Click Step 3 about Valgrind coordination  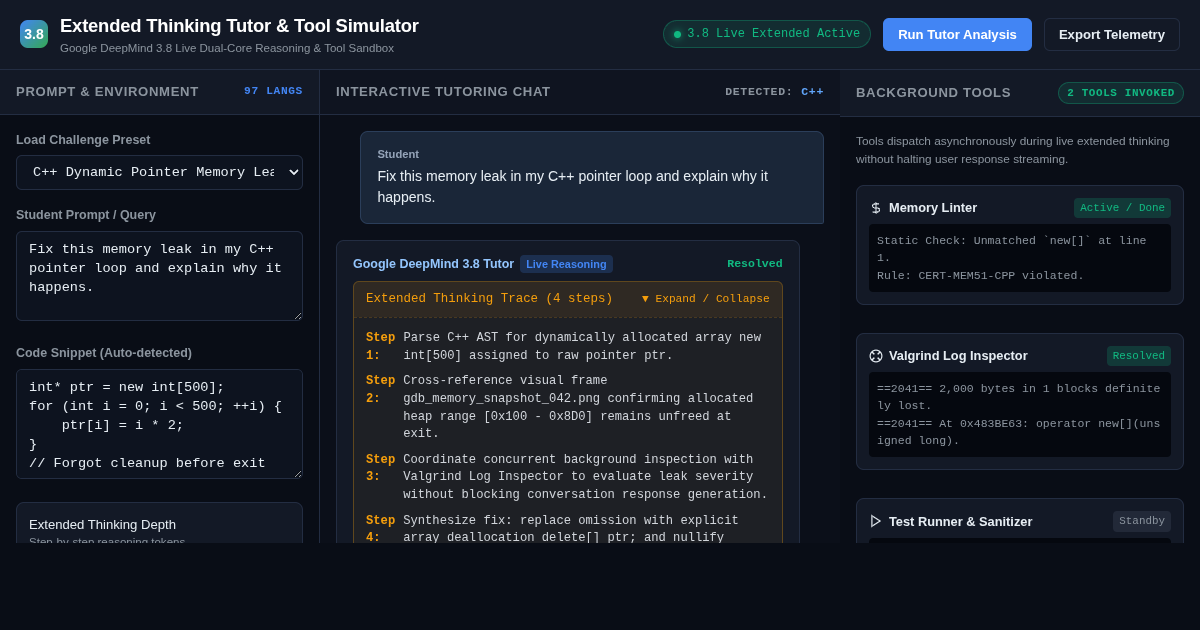pyautogui.click(x=567, y=477)
